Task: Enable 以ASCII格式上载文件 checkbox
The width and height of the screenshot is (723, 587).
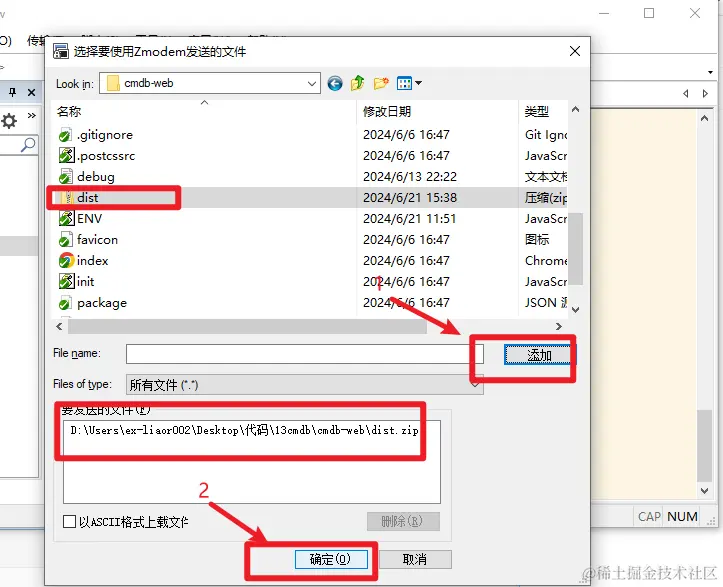Action: (69, 522)
